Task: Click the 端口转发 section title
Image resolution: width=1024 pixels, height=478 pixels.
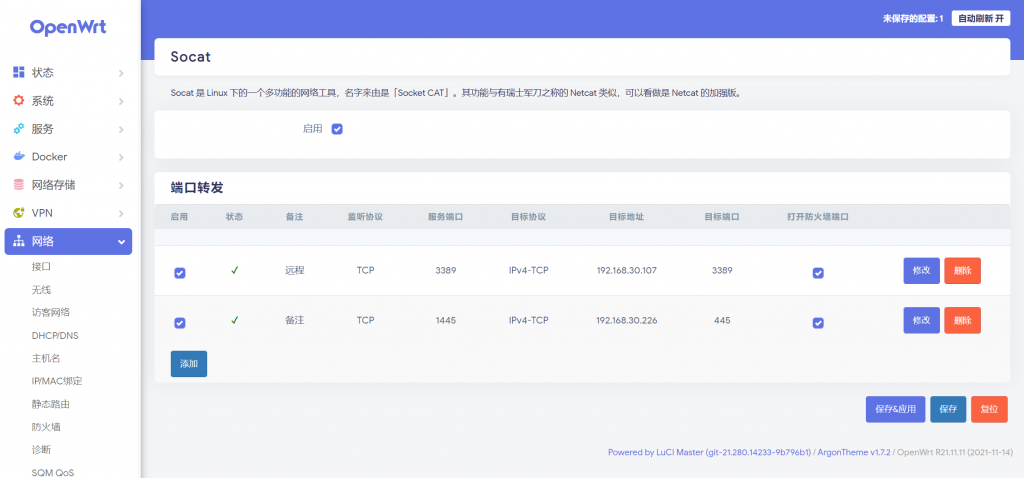Action: 197,188
